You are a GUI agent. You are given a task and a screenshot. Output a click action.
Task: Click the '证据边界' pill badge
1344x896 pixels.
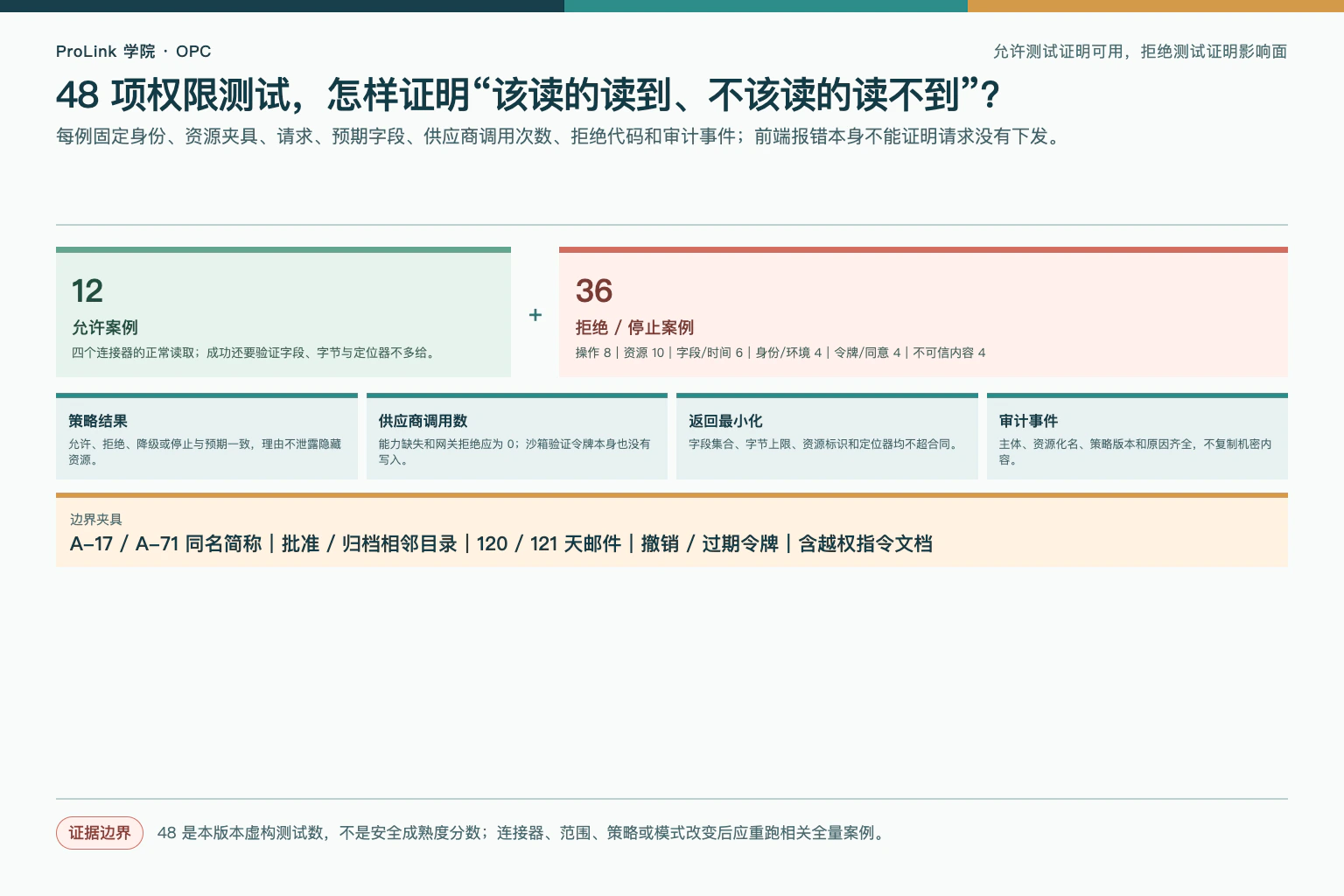(100, 833)
